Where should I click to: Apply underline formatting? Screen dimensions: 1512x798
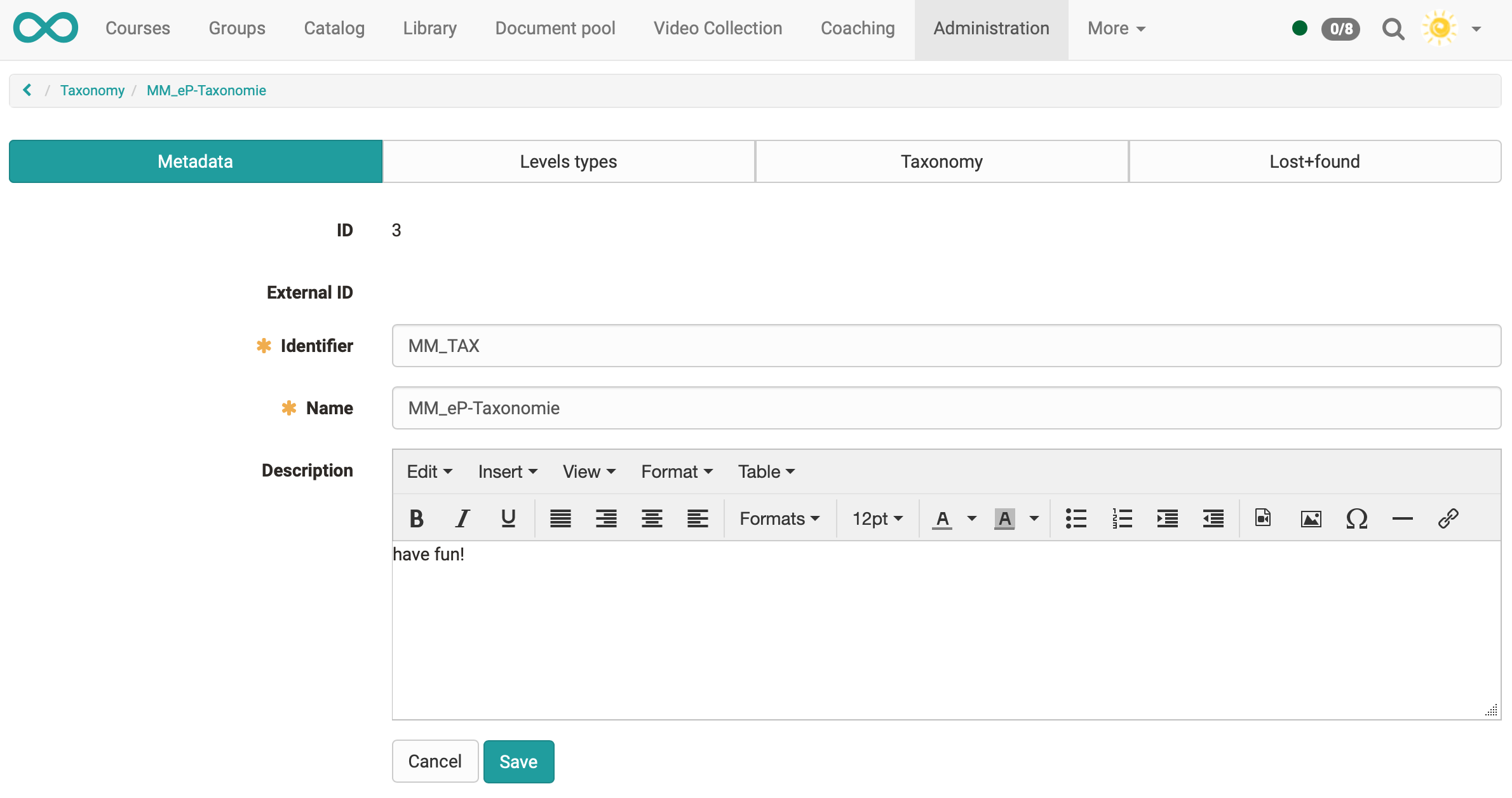tap(508, 518)
